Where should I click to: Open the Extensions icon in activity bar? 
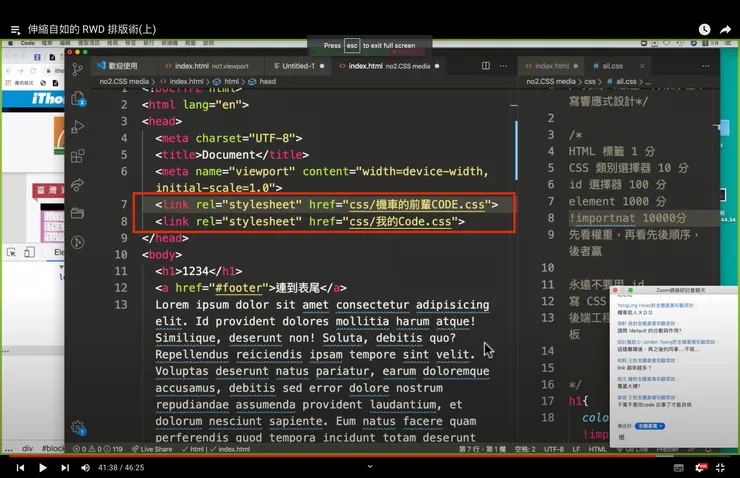[77, 156]
